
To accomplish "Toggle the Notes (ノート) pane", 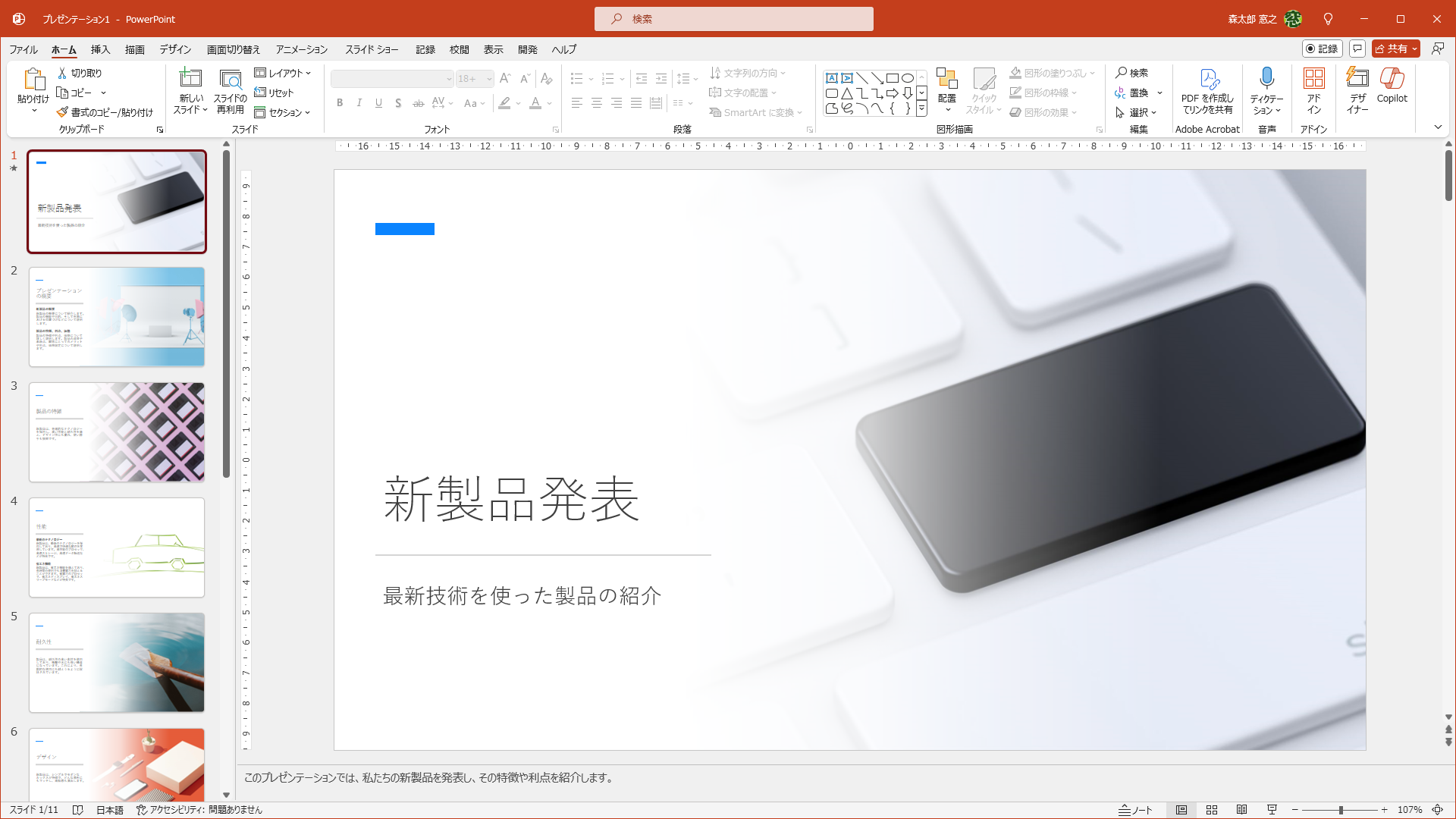I will pos(1135,810).
